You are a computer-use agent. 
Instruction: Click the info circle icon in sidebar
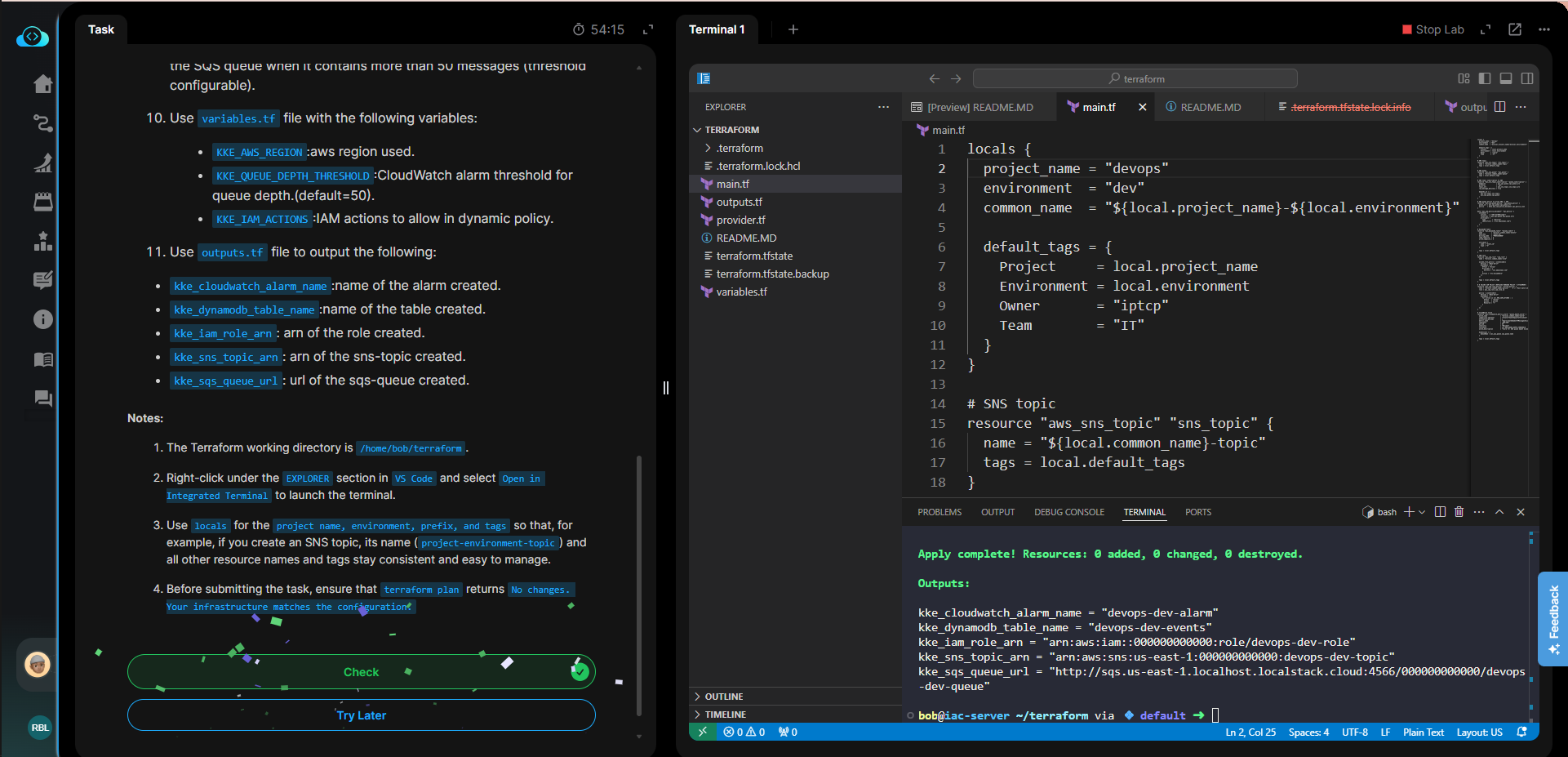[x=42, y=319]
